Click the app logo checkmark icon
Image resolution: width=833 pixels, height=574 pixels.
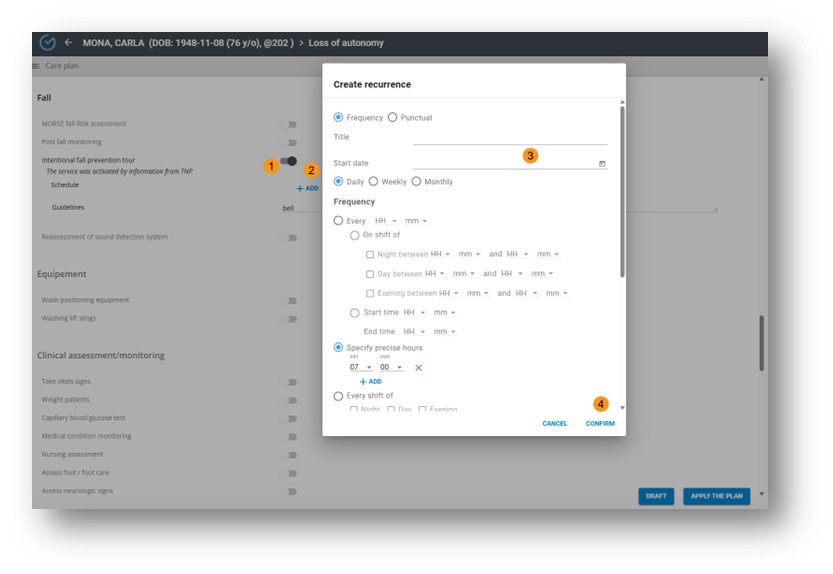[x=47, y=43]
